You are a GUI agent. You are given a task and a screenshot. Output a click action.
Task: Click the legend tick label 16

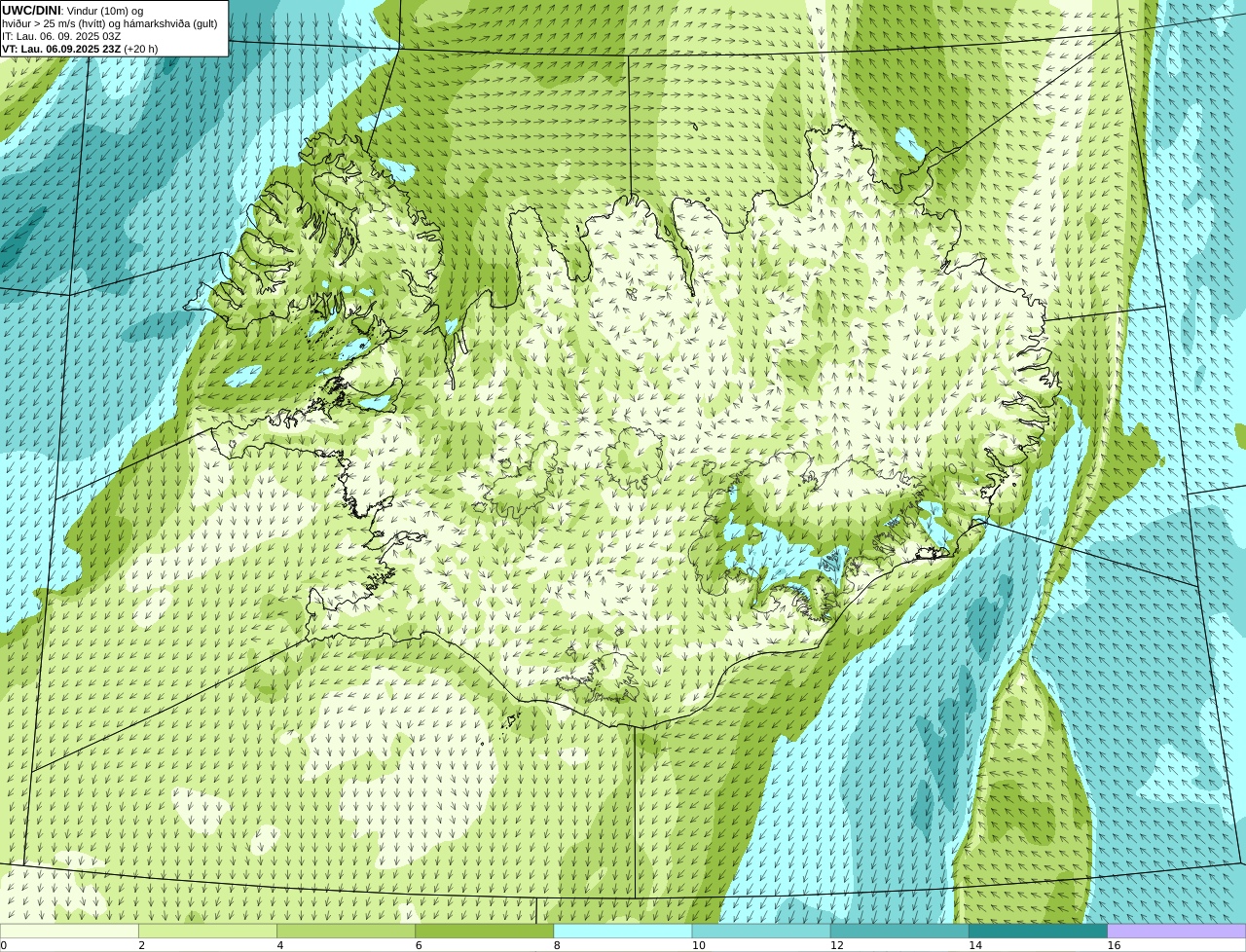point(1114,945)
